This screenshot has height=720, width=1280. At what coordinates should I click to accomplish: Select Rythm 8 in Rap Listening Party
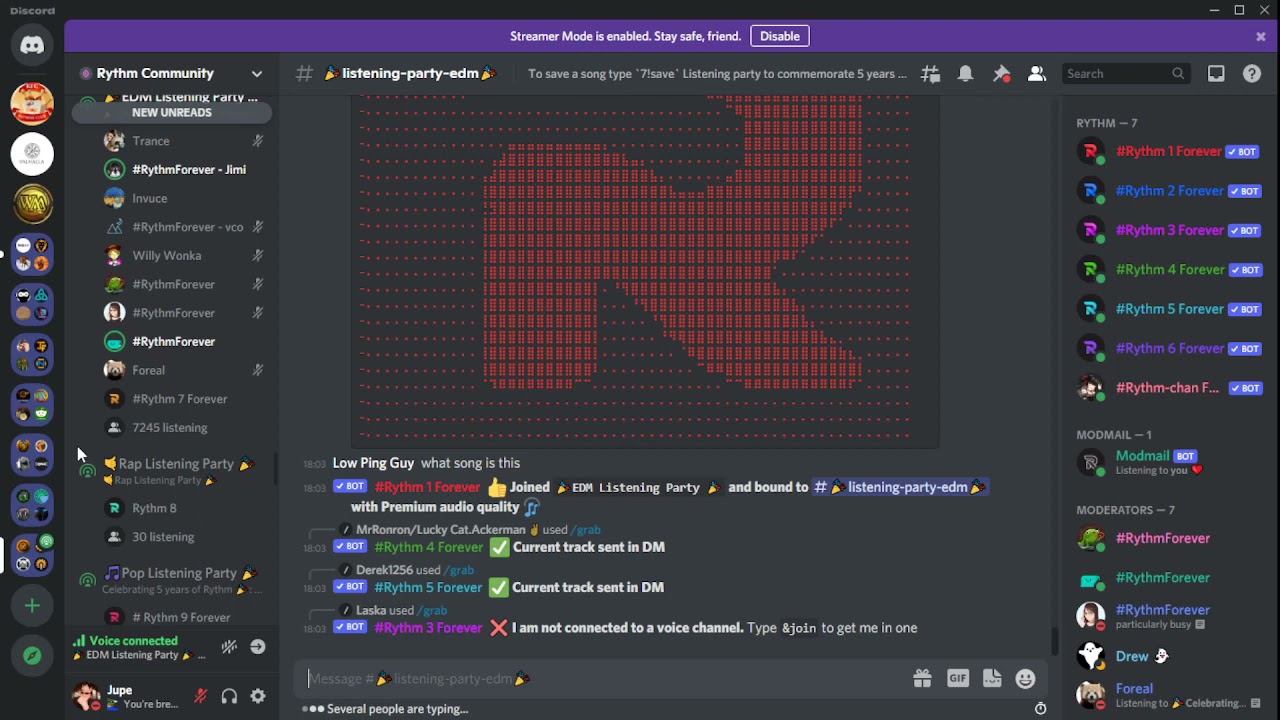[184, 508]
